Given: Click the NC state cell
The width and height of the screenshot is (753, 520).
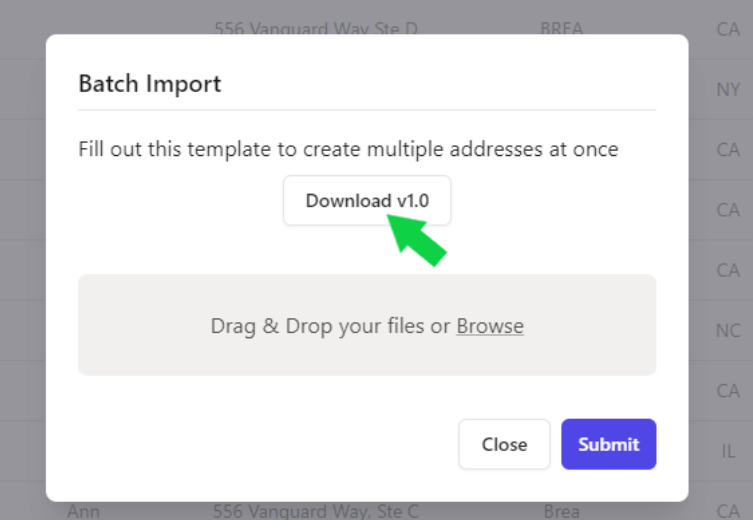Looking at the screenshot, I should [728, 330].
